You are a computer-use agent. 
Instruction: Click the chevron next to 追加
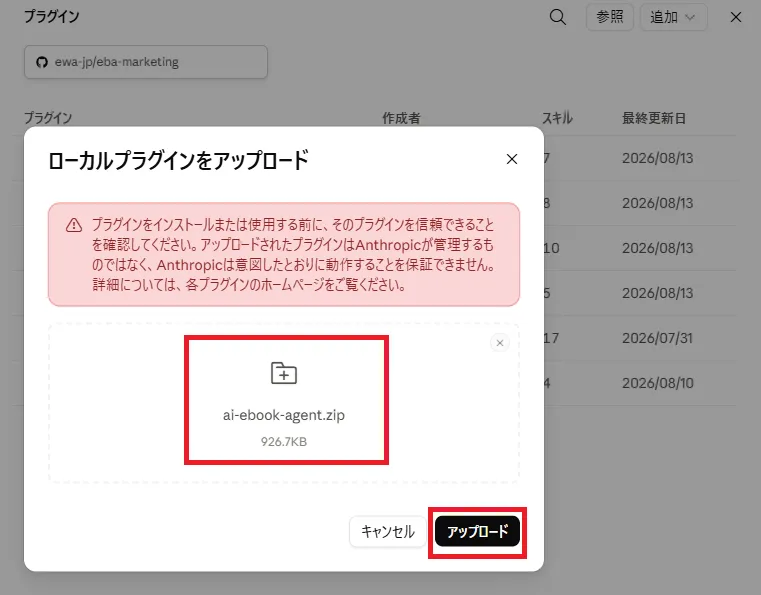click(x=690, y=17)
